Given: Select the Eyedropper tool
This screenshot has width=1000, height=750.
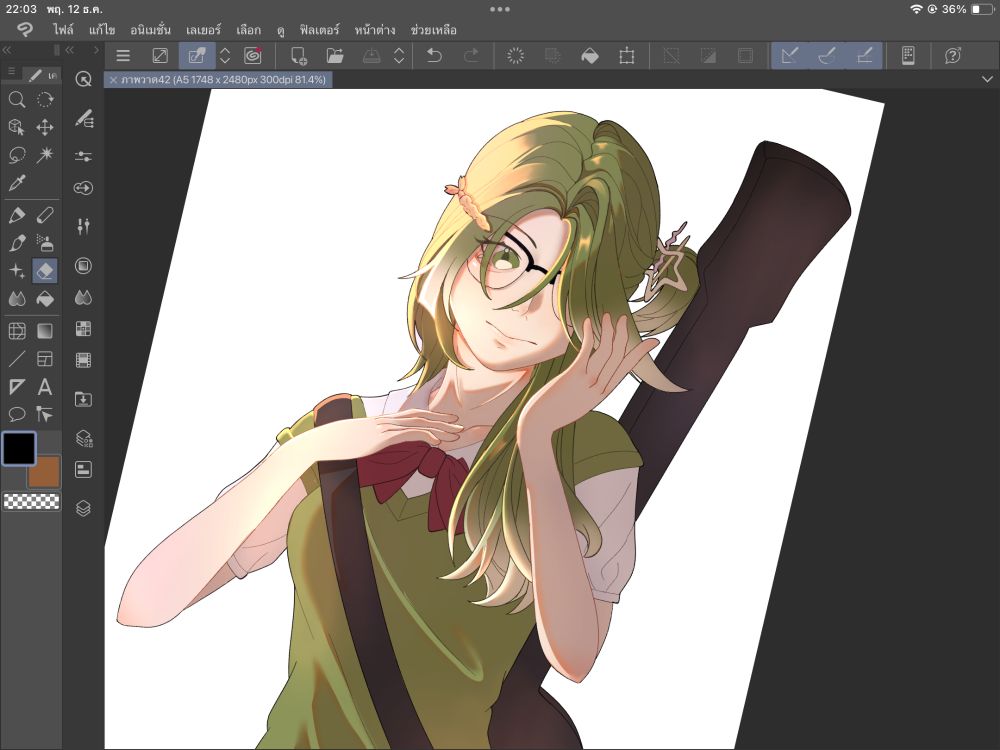Looking at the screenshot, I should (x=17, y=184).
